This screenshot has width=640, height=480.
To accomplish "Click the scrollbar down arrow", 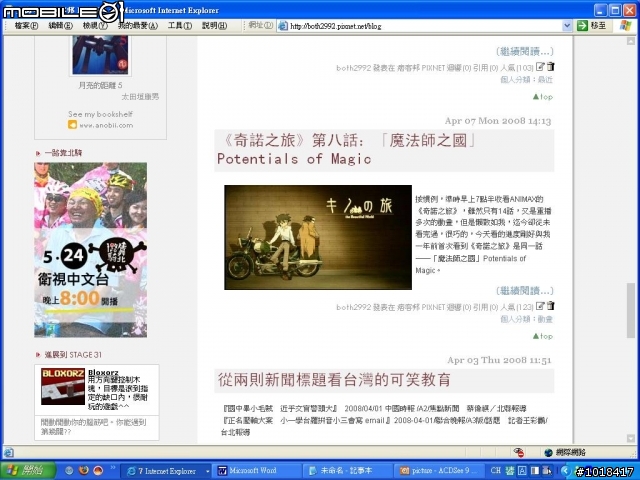I will pyautogui.click(x=631, y=438).
